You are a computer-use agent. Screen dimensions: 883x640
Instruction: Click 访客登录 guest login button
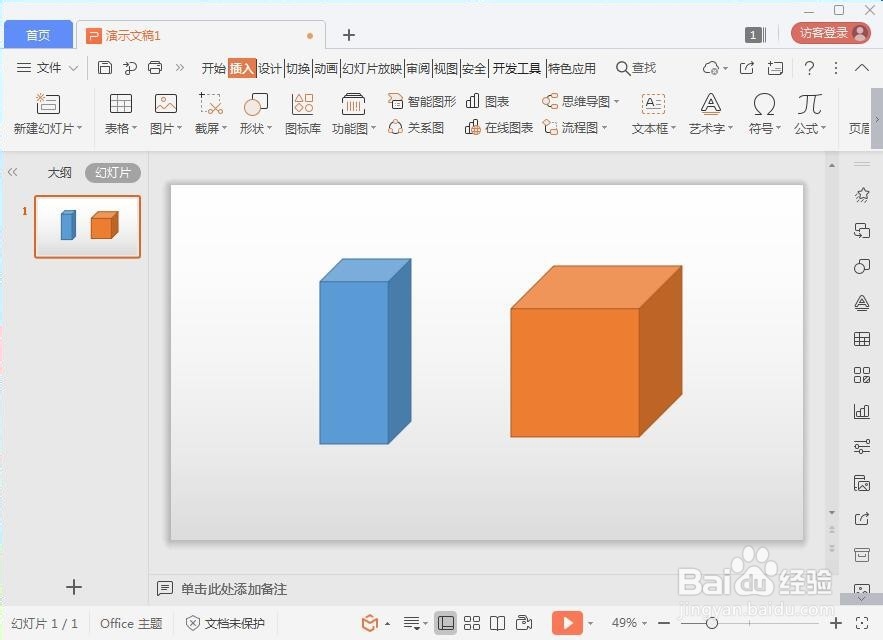tap(831, 33)
